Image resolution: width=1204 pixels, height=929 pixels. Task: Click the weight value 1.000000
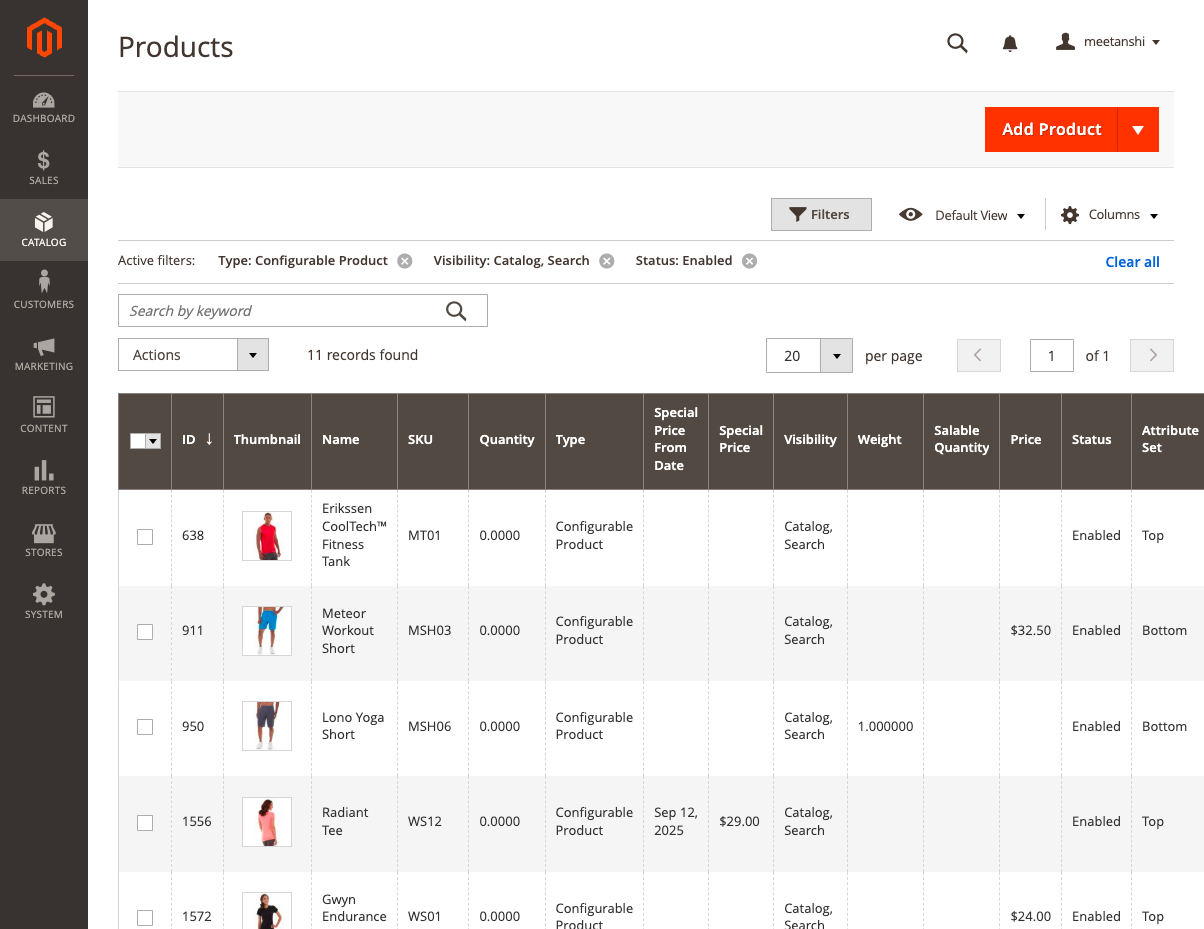click(885, 727)
